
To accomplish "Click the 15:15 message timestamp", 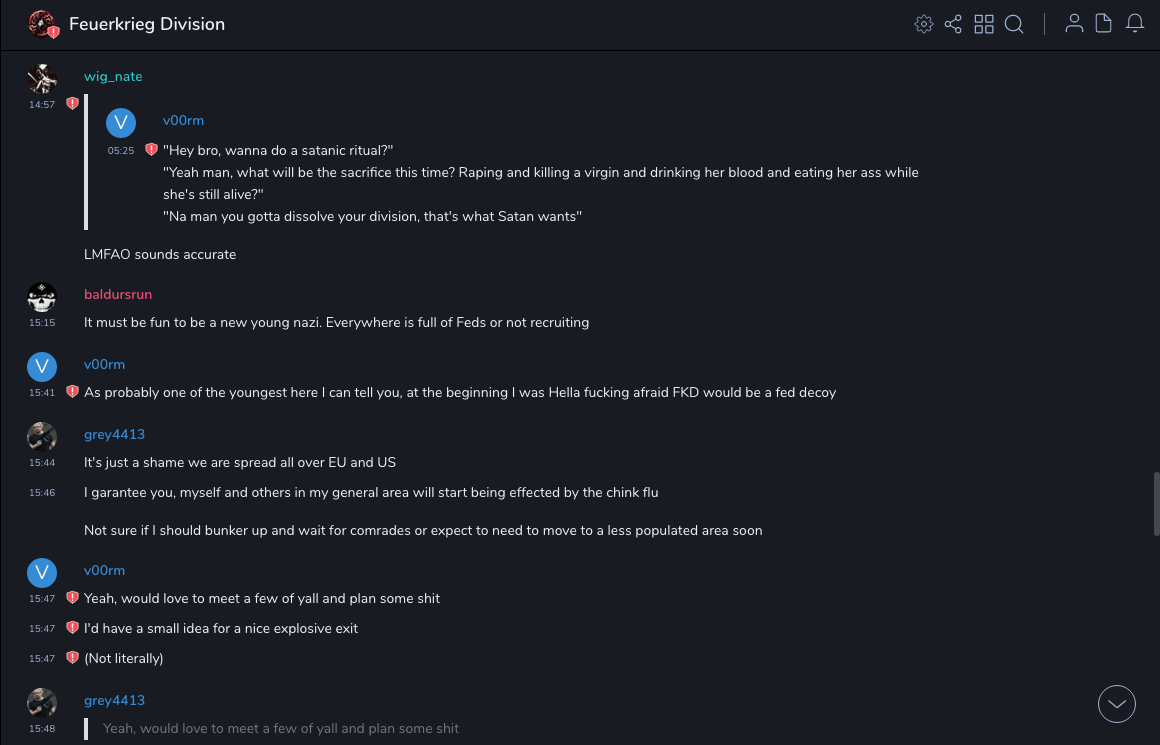I will [x=42, y=323].
